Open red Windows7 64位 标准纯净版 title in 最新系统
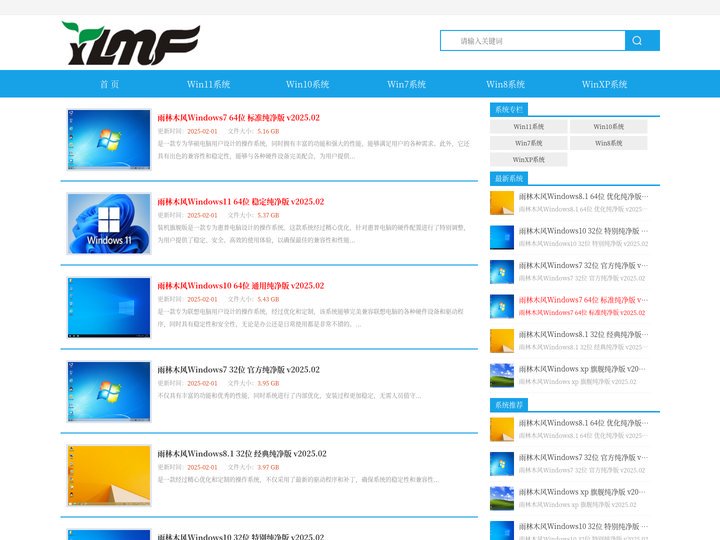The image size is (720, 540). 584,300
